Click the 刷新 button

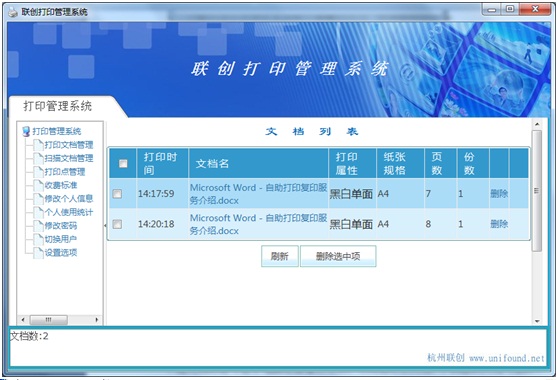280,256
